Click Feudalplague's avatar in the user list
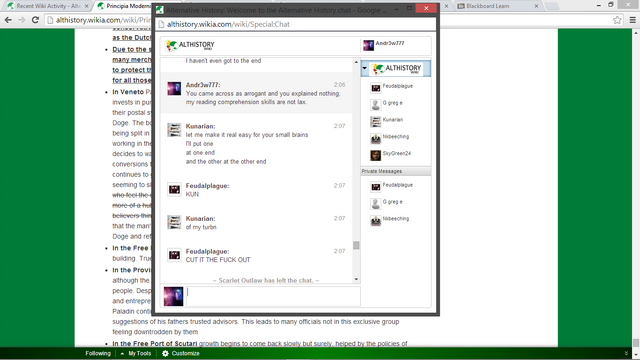The image size is (640, 360). [376, 87]
